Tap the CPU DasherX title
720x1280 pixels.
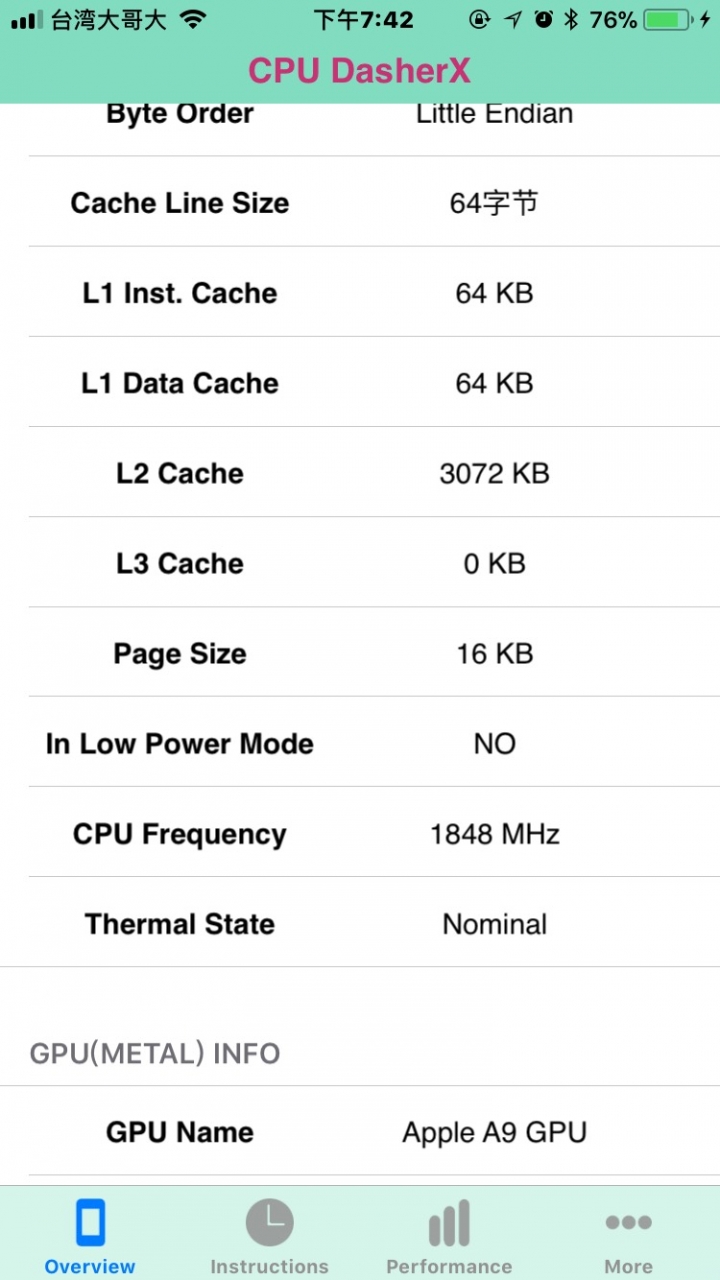click(x=359, y=71)
